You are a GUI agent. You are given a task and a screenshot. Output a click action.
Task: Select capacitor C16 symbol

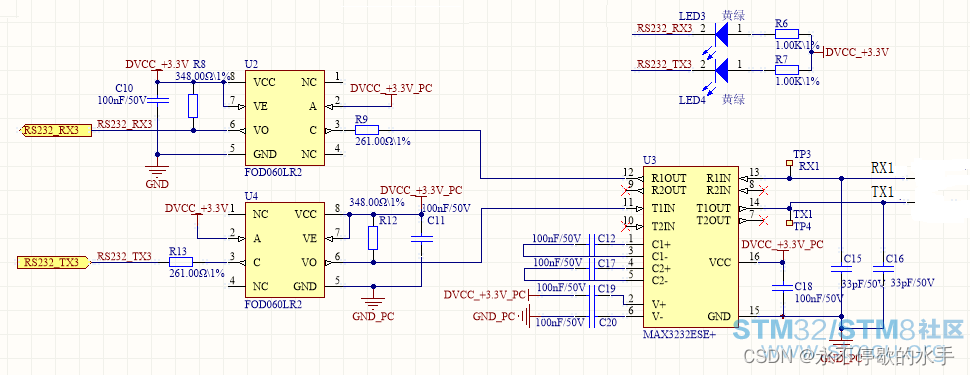point(883,269)
